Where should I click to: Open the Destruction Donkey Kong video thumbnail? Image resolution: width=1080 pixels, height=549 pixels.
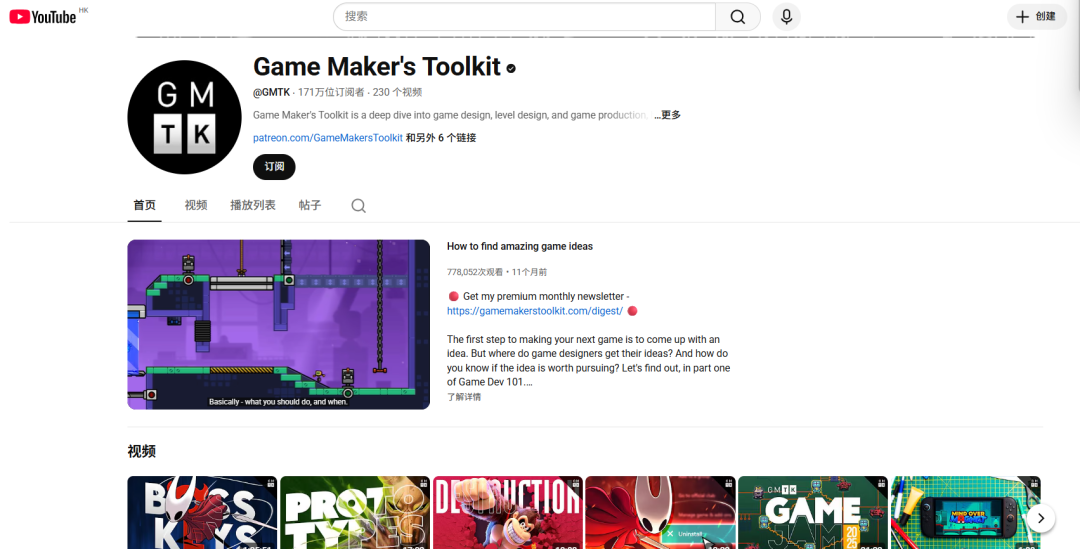[x=507, y=512]
